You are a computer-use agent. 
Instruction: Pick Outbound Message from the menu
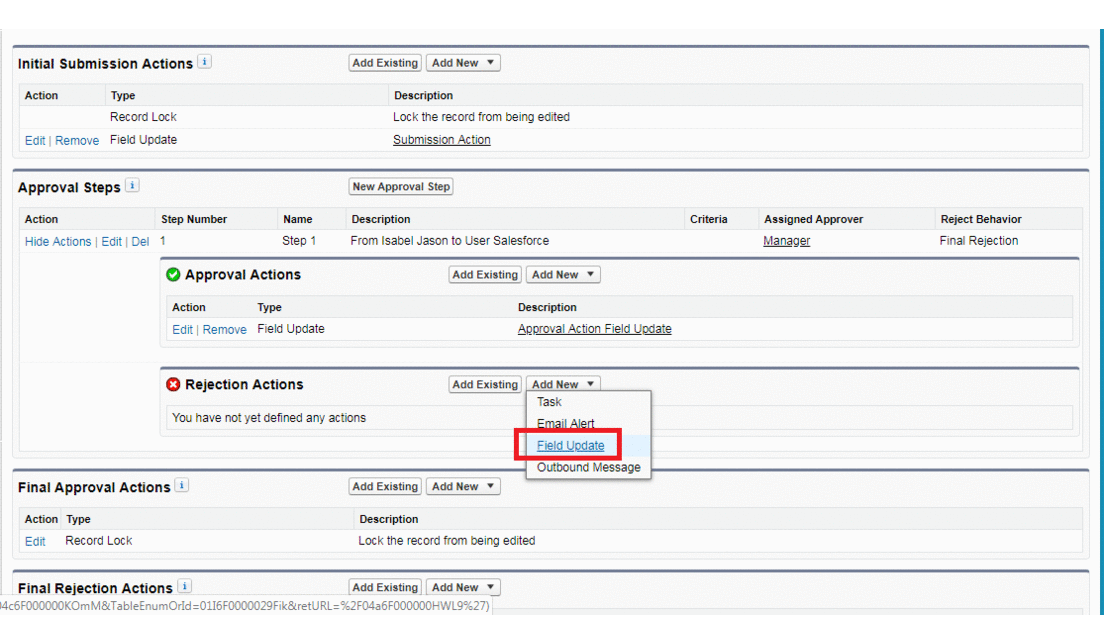coord(588,468)
